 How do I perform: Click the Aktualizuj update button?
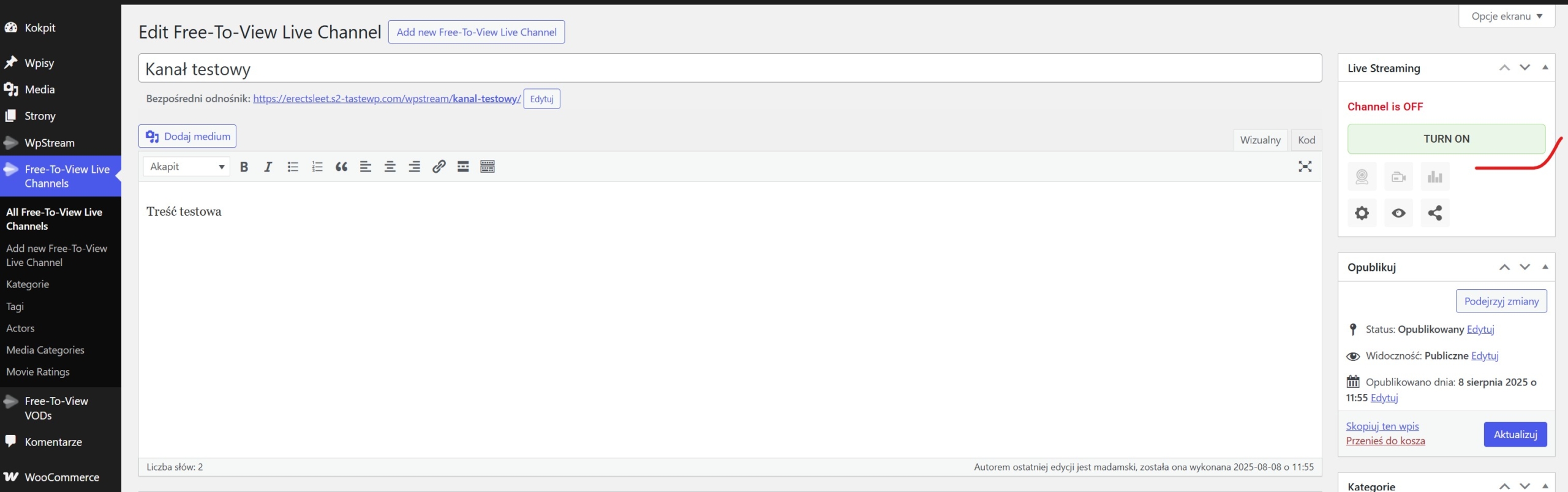click(x=1515, y=434)
